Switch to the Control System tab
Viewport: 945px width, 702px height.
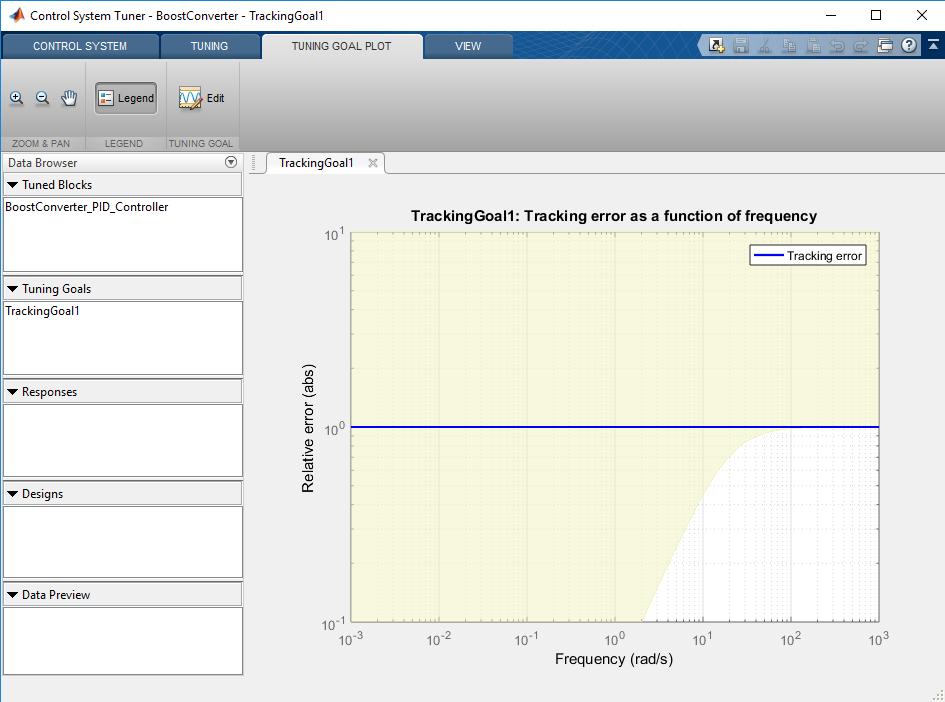pyautogui.click(x=80, y=46)
